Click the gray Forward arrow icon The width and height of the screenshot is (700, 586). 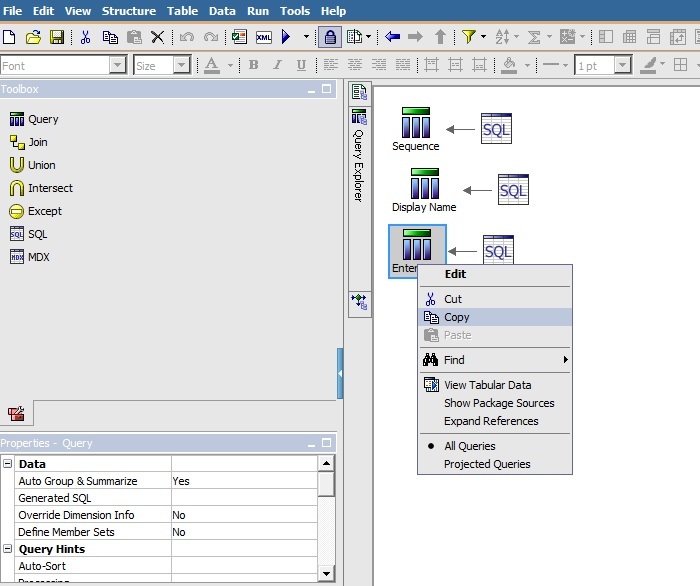click(416, 37)
